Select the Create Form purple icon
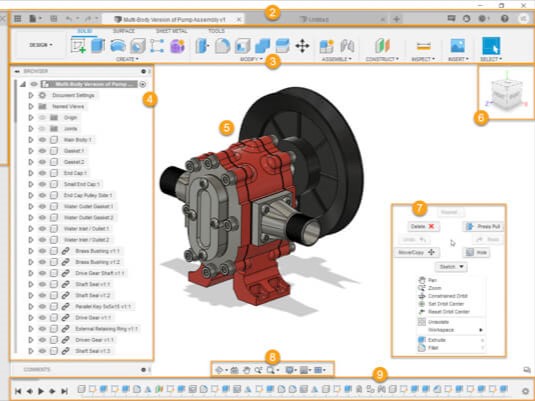This screenshot has width=535, height=401. 177,46
